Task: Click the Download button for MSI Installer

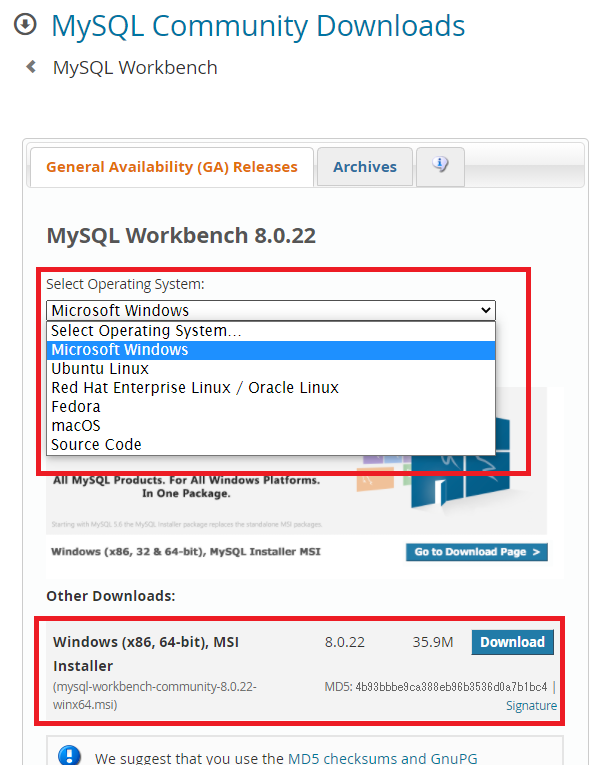Action: pos(512,642)
